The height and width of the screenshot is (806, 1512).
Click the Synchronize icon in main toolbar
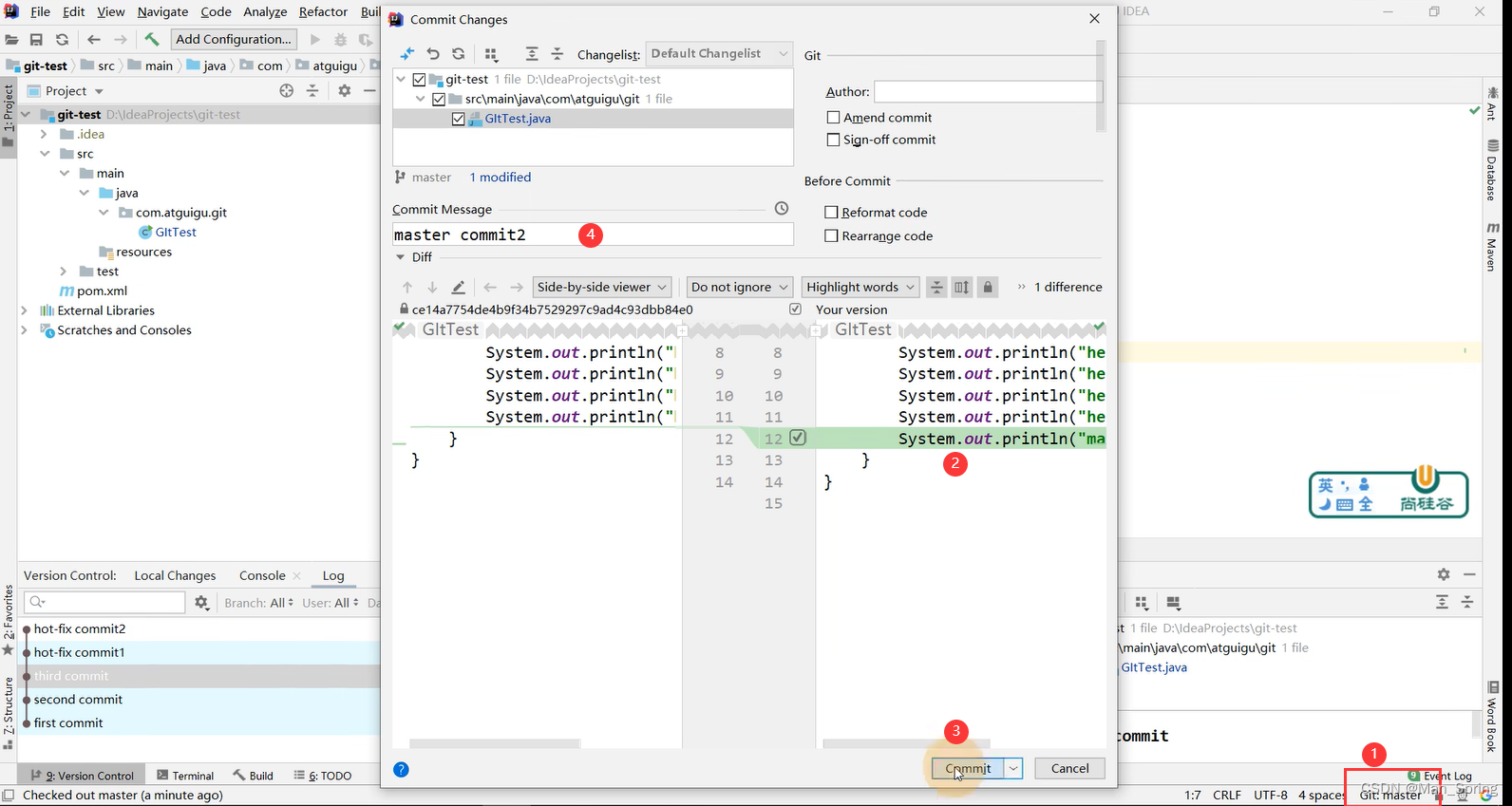click(x=62, y=40)
